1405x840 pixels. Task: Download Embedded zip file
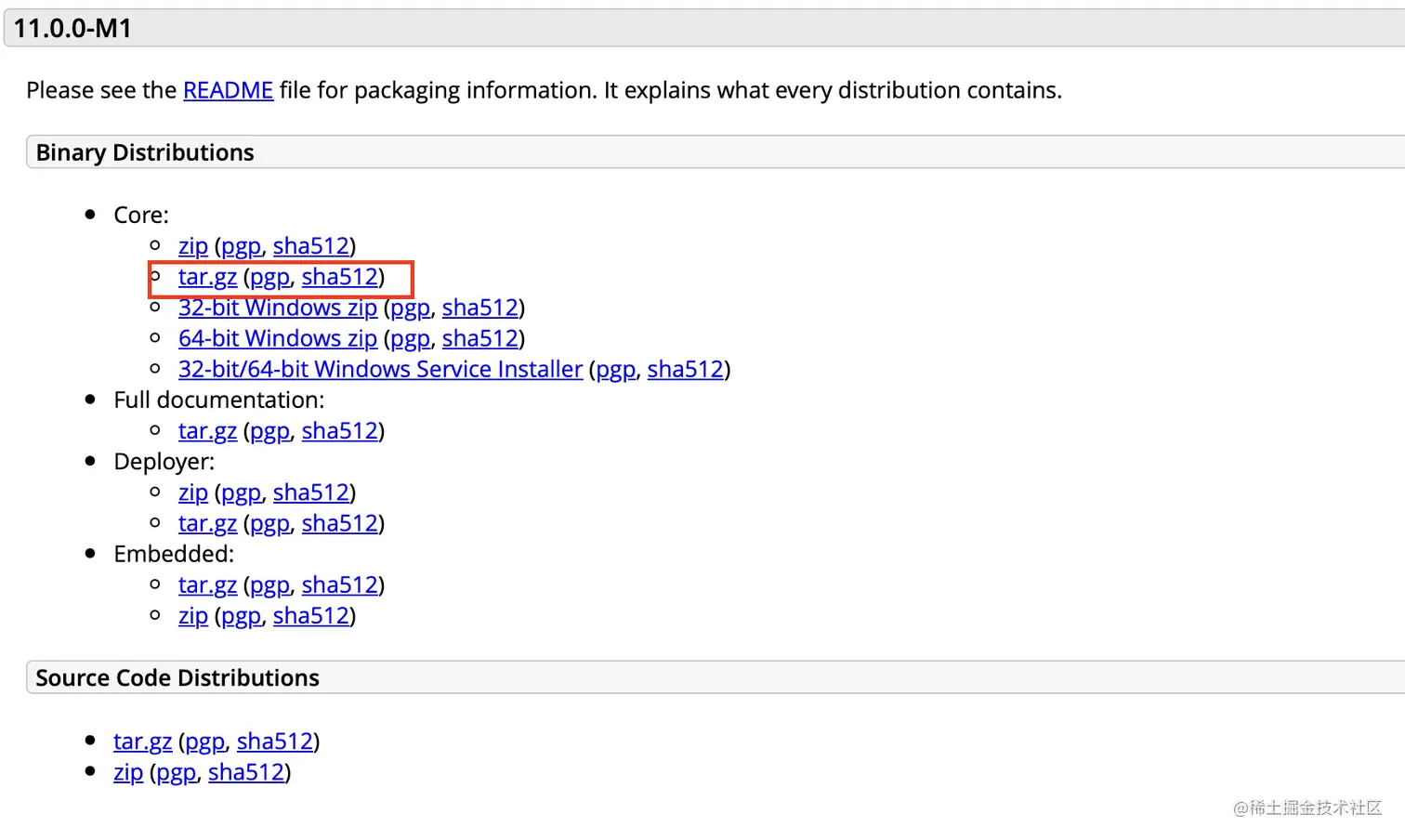193,615
